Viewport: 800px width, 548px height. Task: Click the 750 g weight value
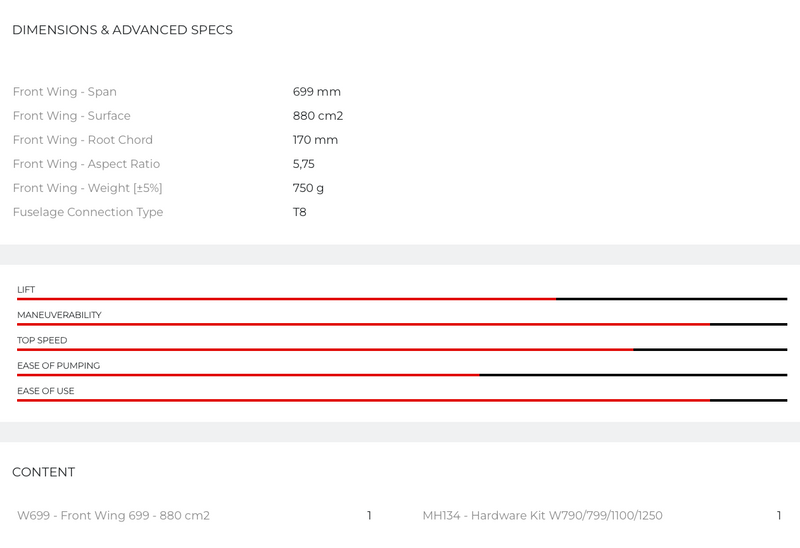(x=308, y=188)
